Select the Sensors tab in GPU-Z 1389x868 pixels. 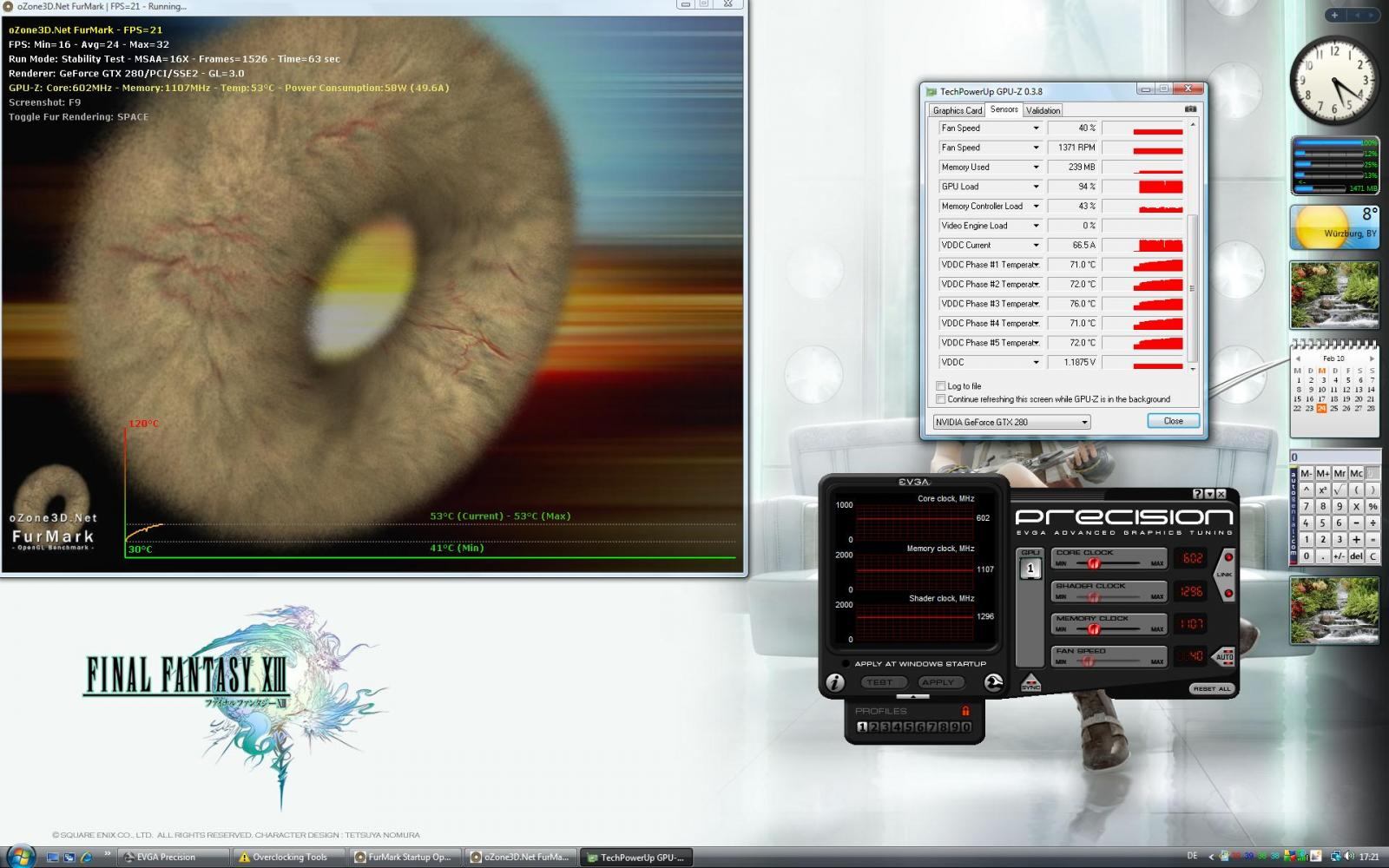pyautogui.click(x=1004, y=109)
